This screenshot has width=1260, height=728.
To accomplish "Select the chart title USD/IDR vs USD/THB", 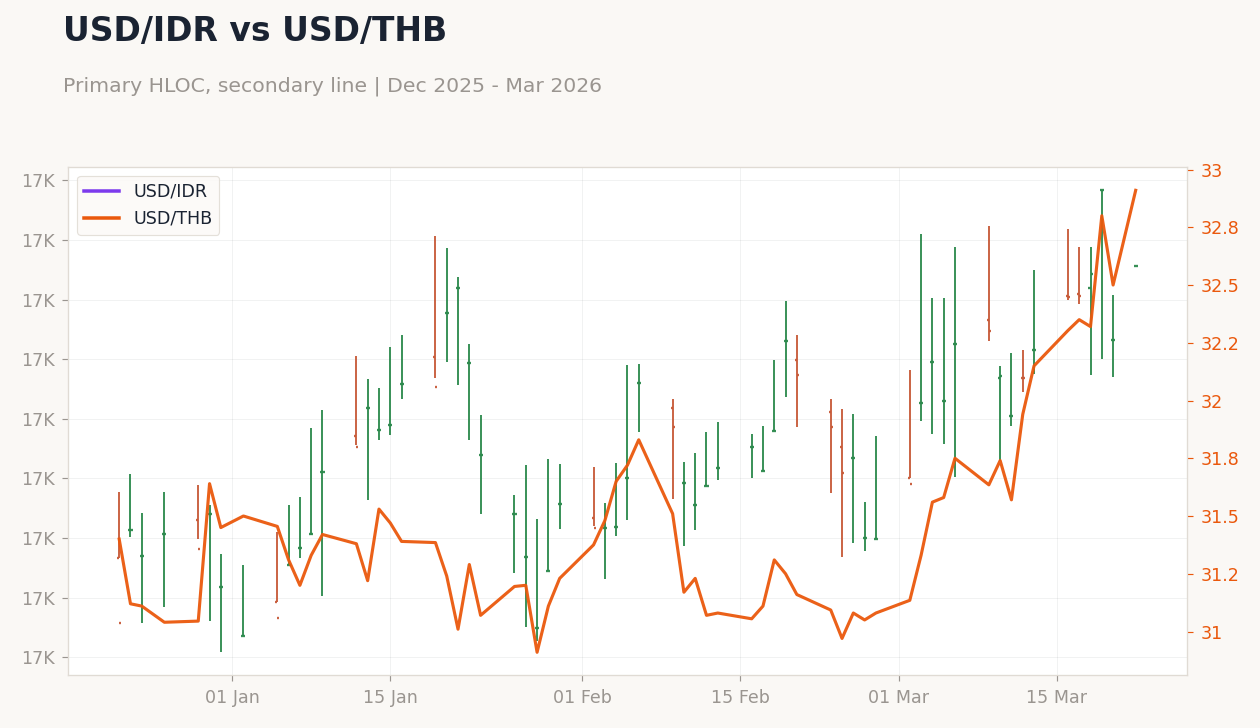I will point(255,31).
